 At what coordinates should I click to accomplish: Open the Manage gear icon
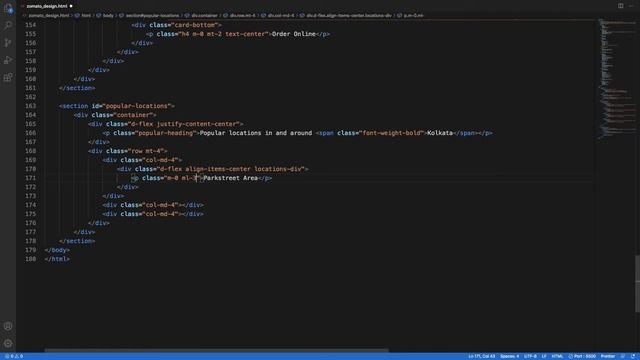coord(8,343)
